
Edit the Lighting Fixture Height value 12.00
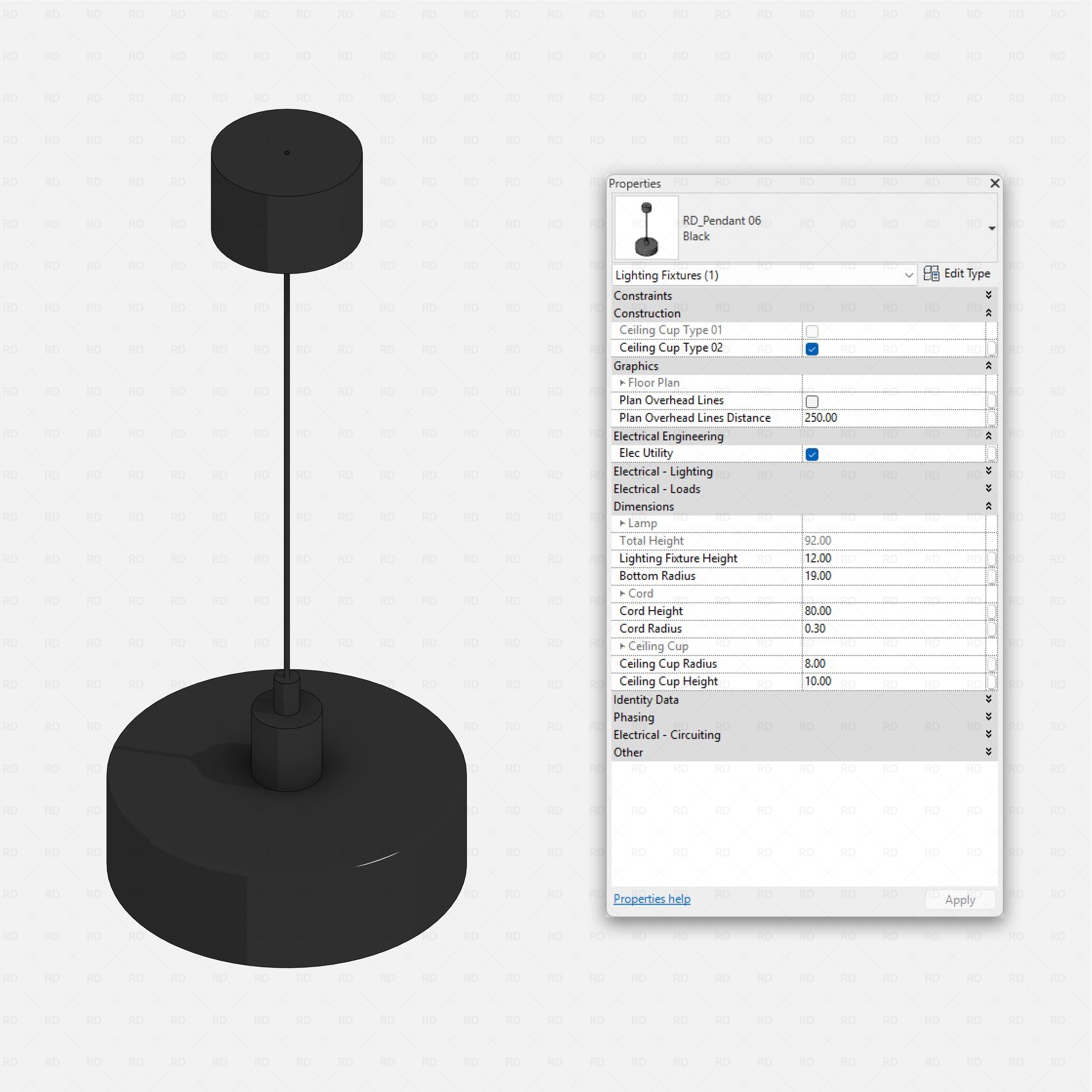(893, 558)
